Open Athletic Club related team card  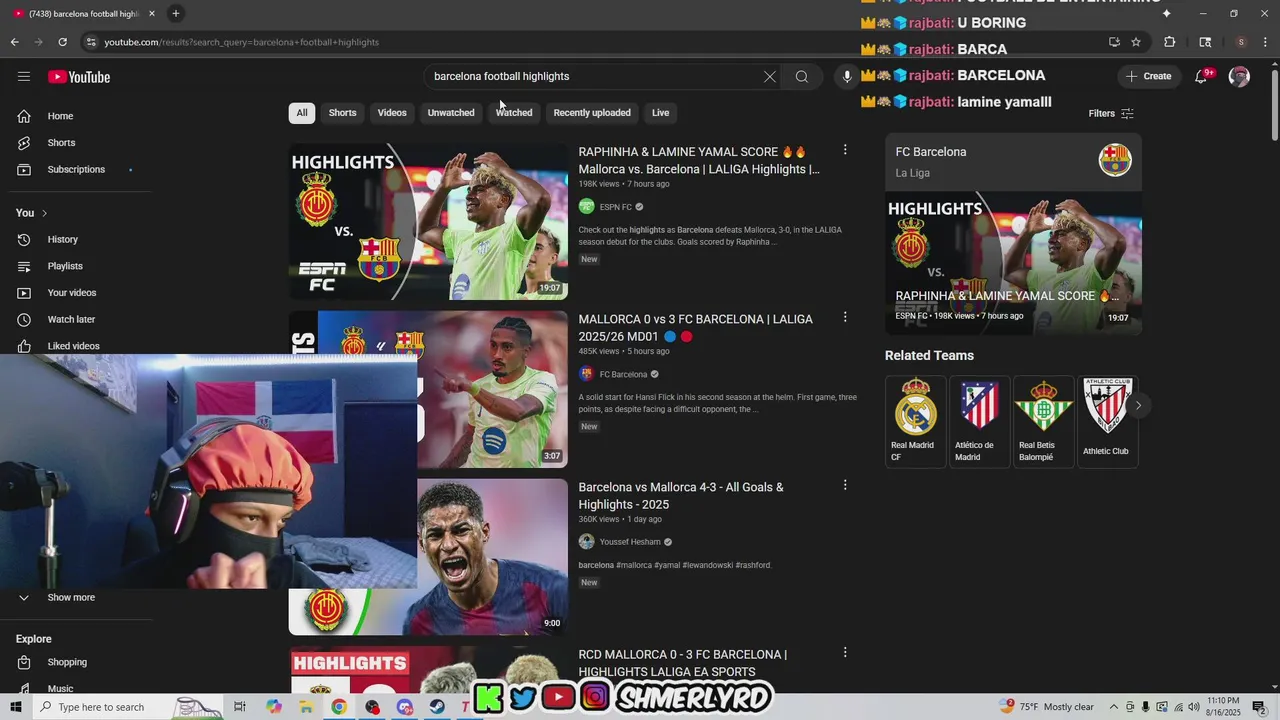[x=1107, y=421]
